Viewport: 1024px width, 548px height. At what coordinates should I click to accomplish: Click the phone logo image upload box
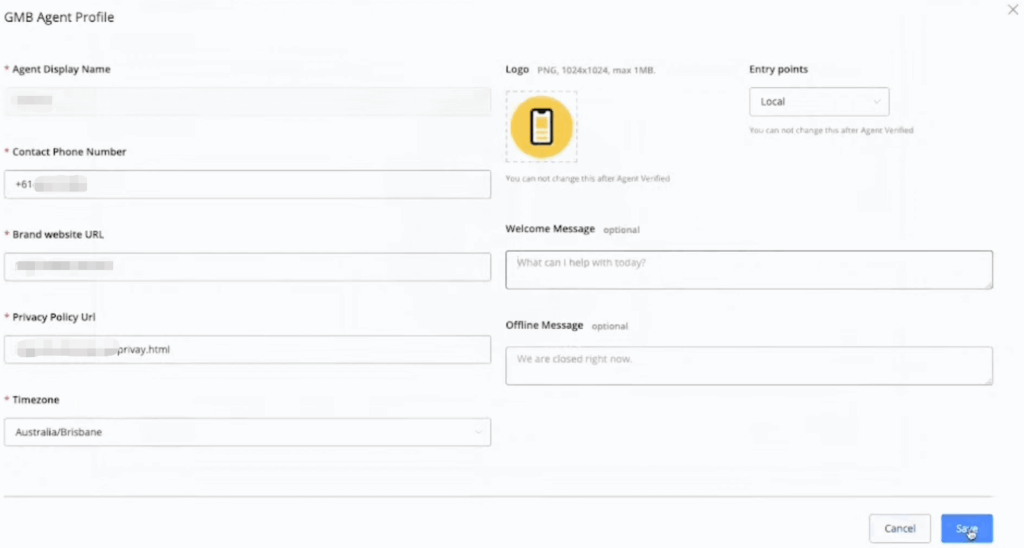(x=541, y=126)
